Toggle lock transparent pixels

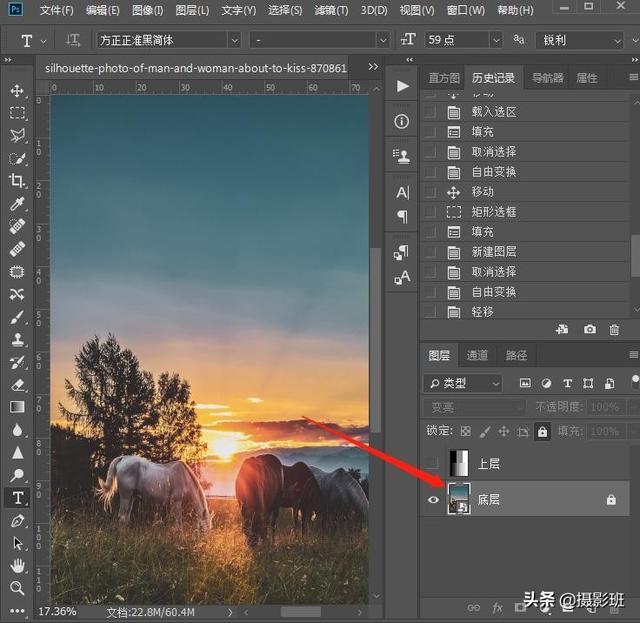[x=465, y=431]
